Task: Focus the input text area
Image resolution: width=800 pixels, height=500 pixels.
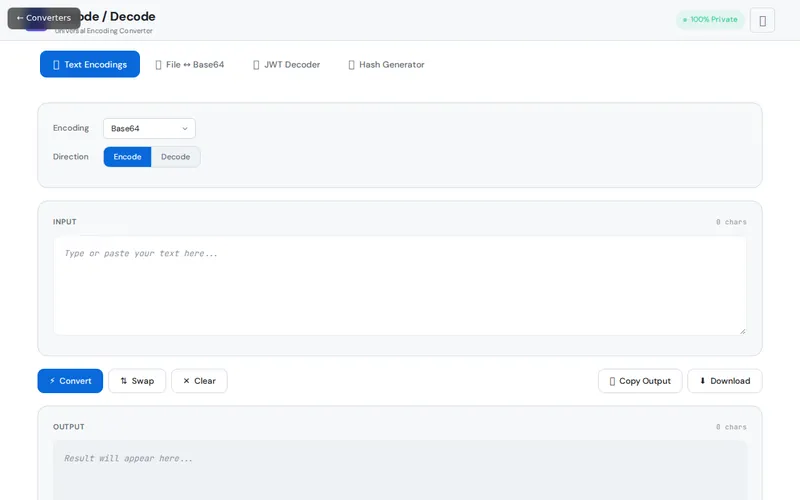Action: [400, 285]
